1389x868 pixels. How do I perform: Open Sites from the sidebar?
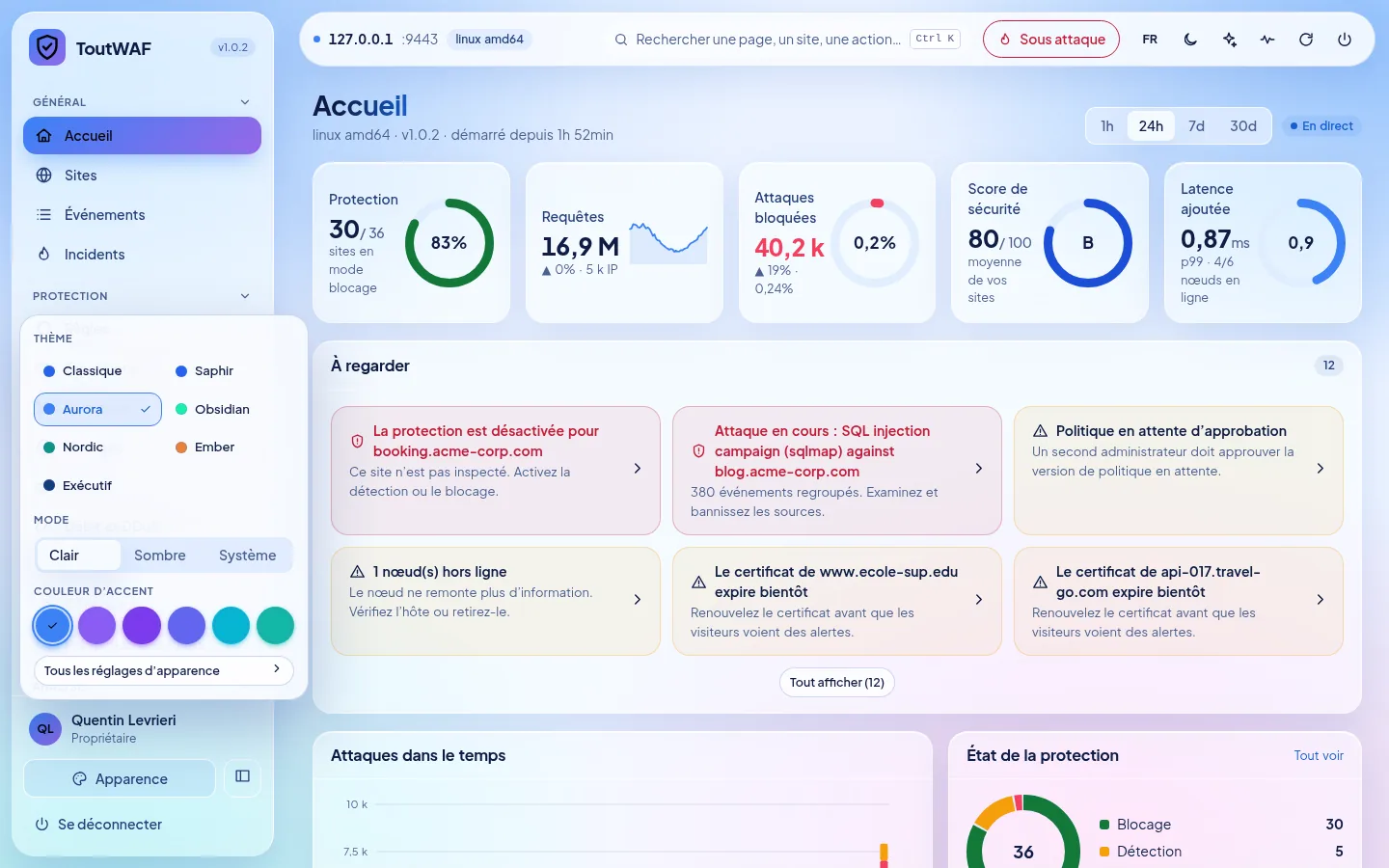pos(142,176)
